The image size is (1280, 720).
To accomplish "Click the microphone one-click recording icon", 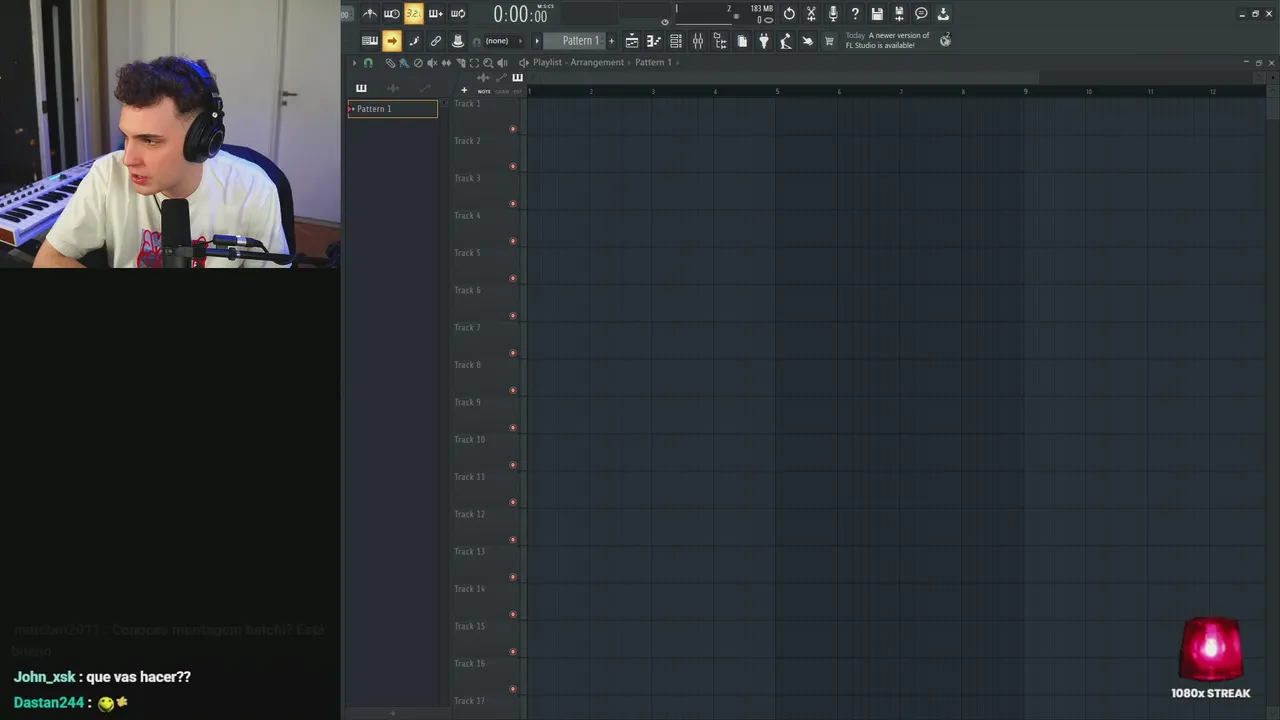I will [x=833, y=14].
